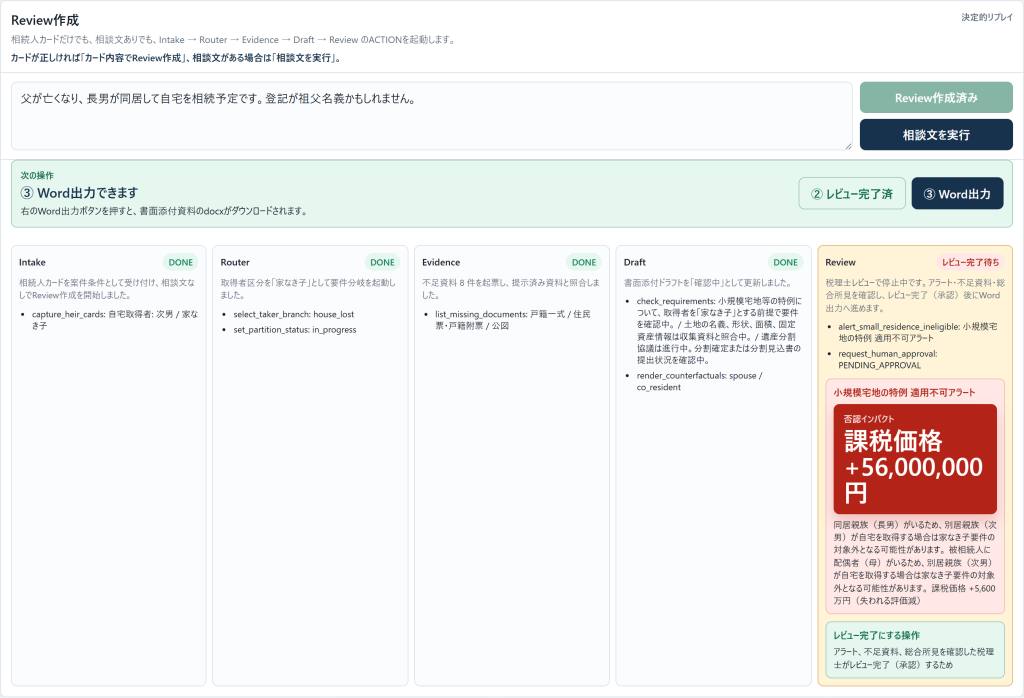Select the Intake card title
The height and width of the screenshot is (698, 1024).
[32, 262]
